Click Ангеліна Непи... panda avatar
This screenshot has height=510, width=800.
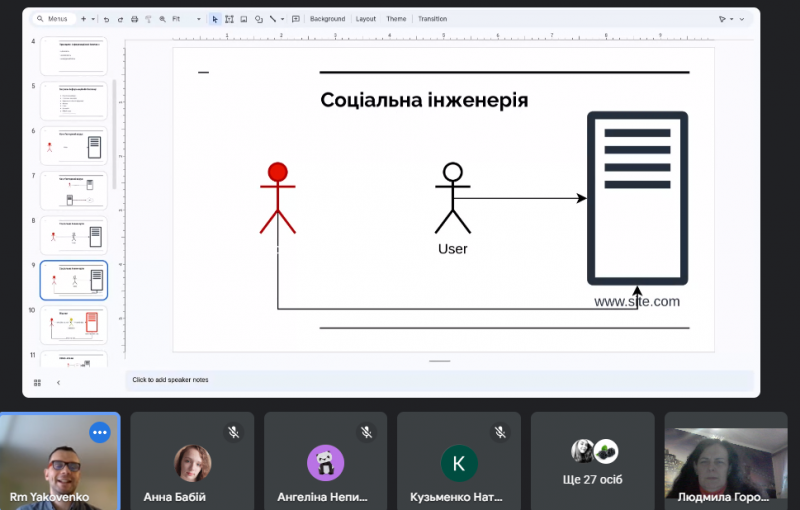[326, 463]
